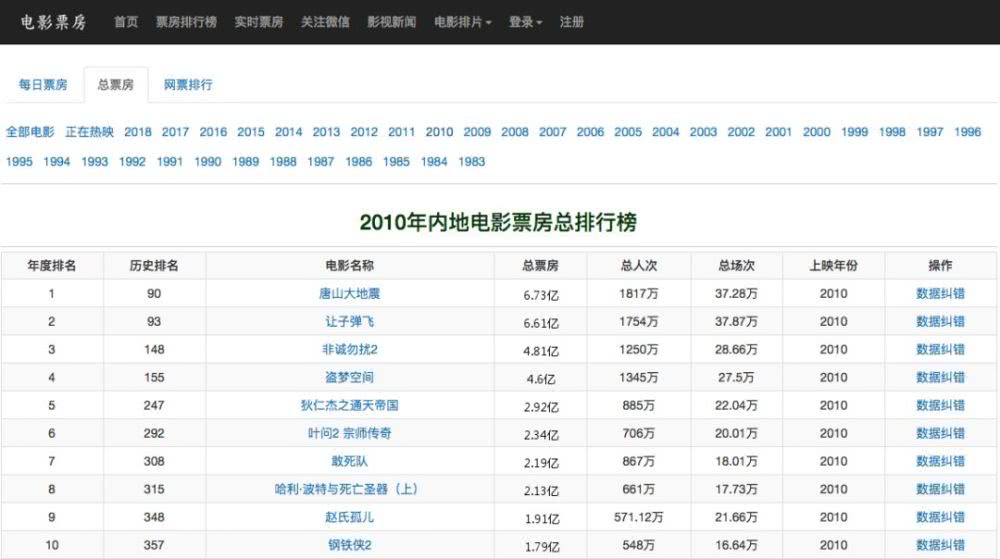Select year 1995 filter
This screenshot has width=1000, height=559.
(19, 161)
